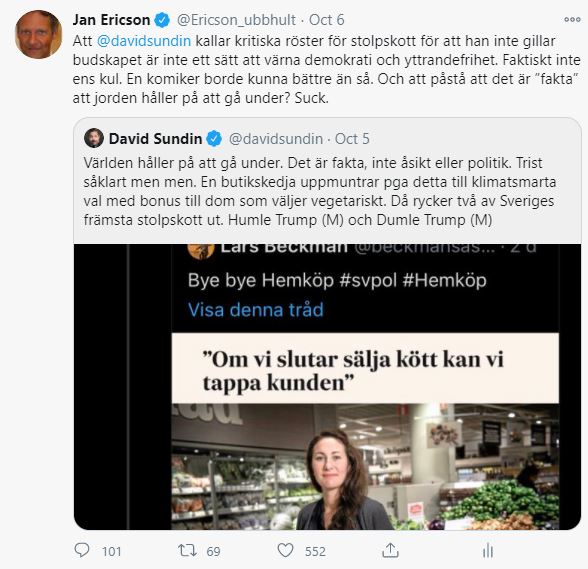Click the Oct 6 timestamp
The width and height of the screenshot is (588, 569).
[327, 20]
